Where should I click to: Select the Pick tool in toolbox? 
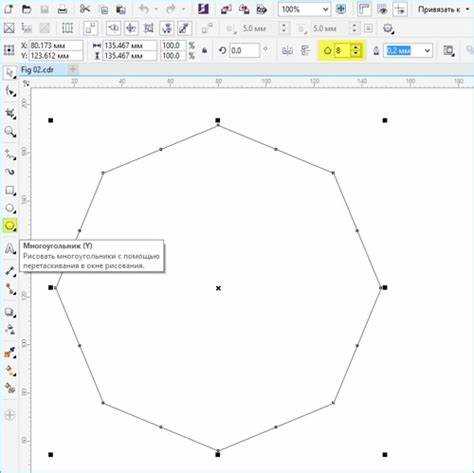coord(9,73)
